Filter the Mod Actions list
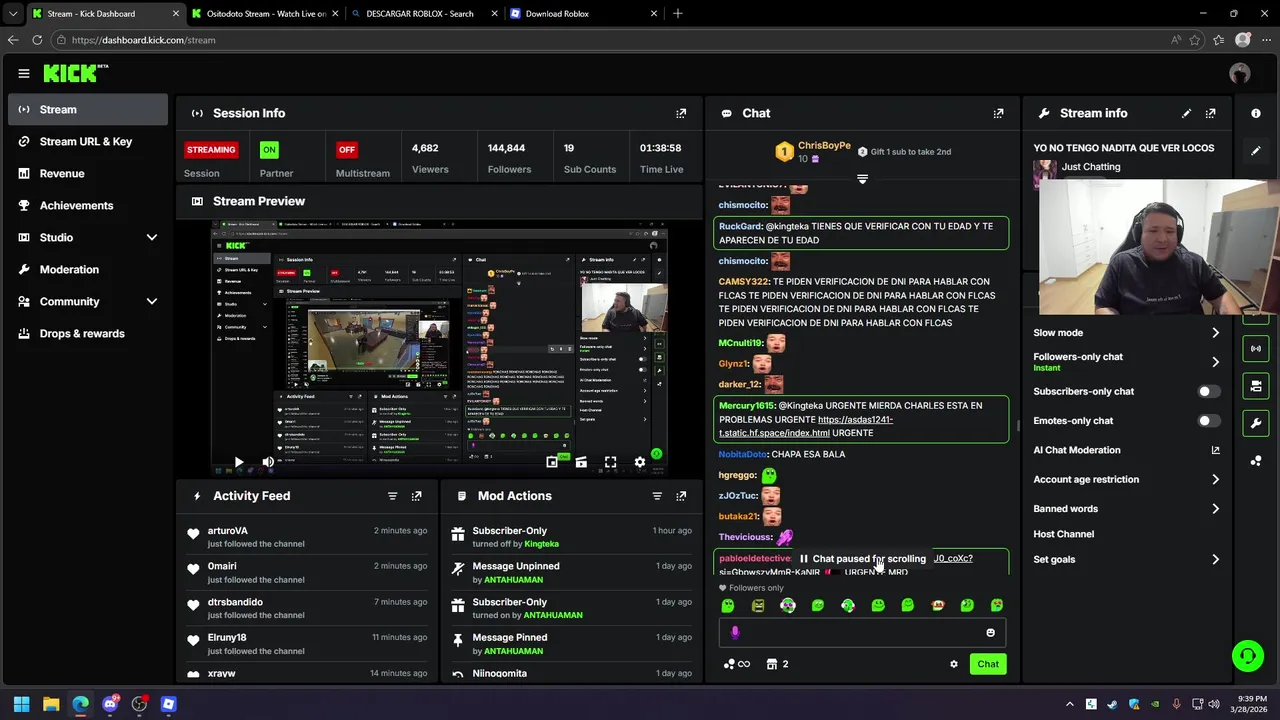Screen dimensions: 1280x720 click(657, 496)
